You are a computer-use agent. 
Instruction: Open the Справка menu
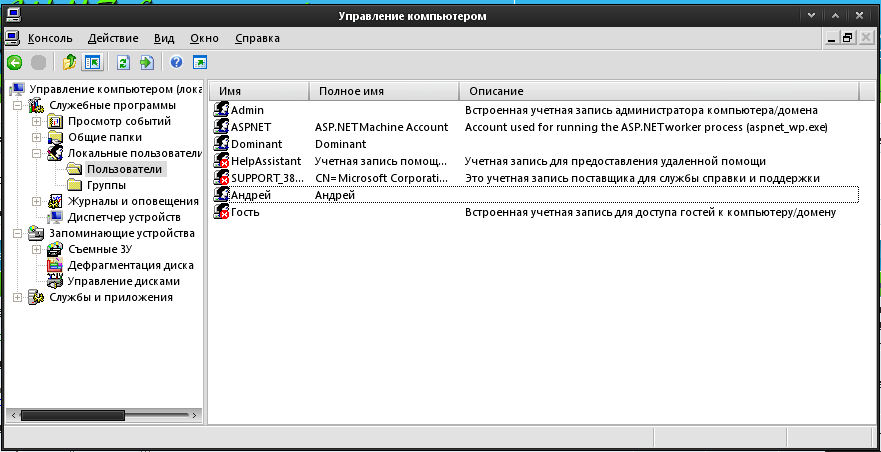tap(257, 38)
